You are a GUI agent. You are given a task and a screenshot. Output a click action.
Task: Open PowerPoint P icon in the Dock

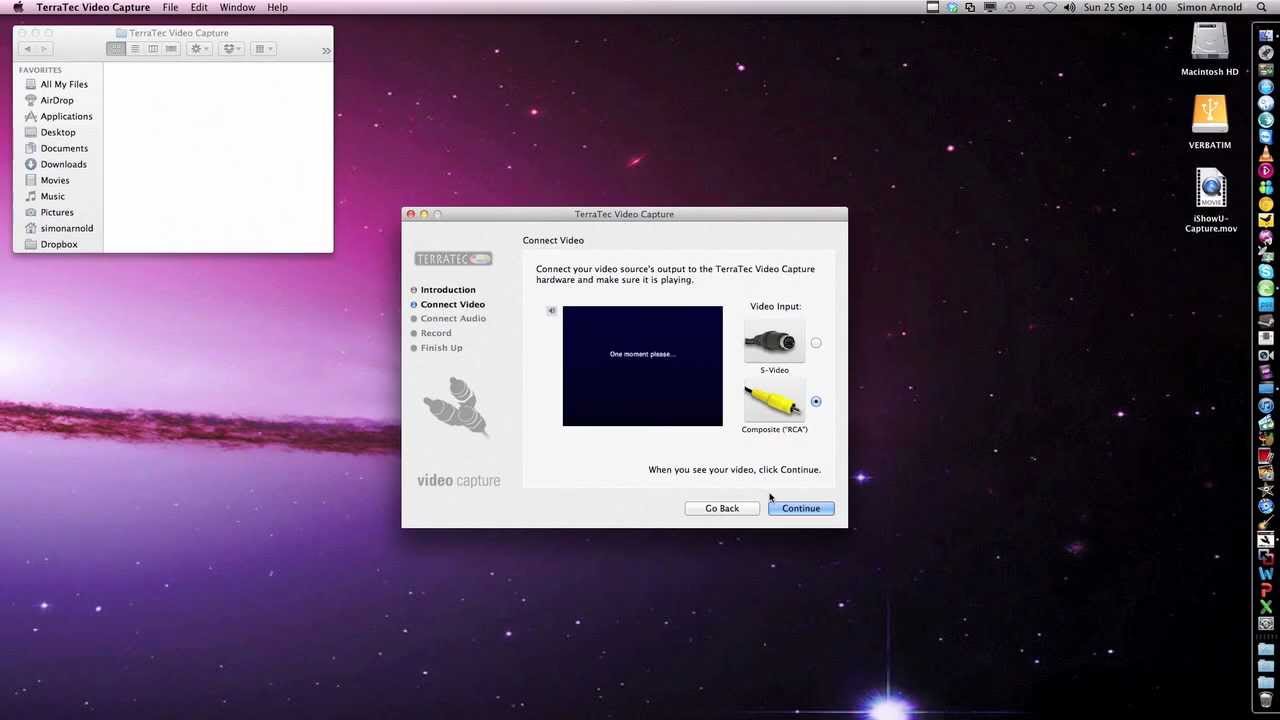[x=1266, y=591]
